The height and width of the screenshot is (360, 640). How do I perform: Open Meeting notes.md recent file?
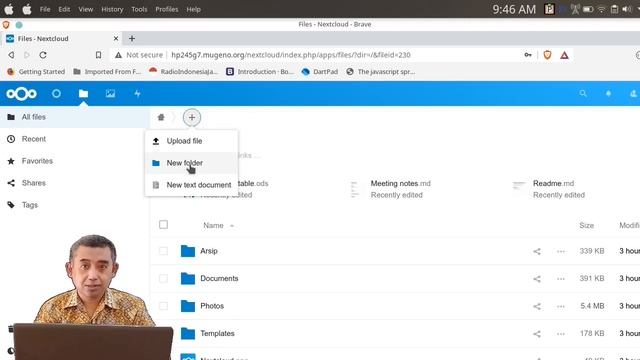(x=400, y=184)
